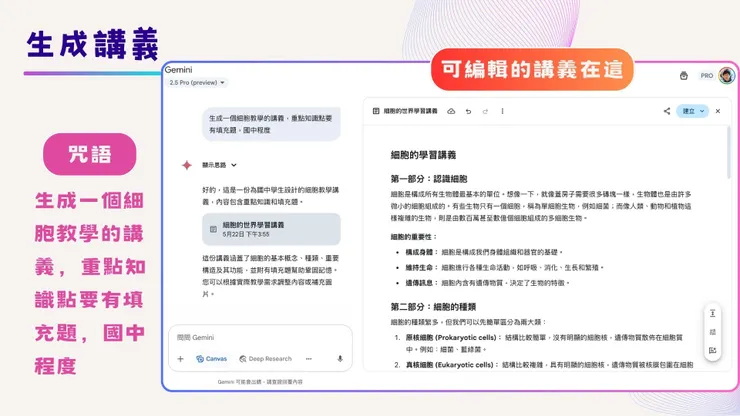This screenshot has height=416, width=740.
Task: Click the 細胞的重要性 subheading
Action: coord(414,237)
